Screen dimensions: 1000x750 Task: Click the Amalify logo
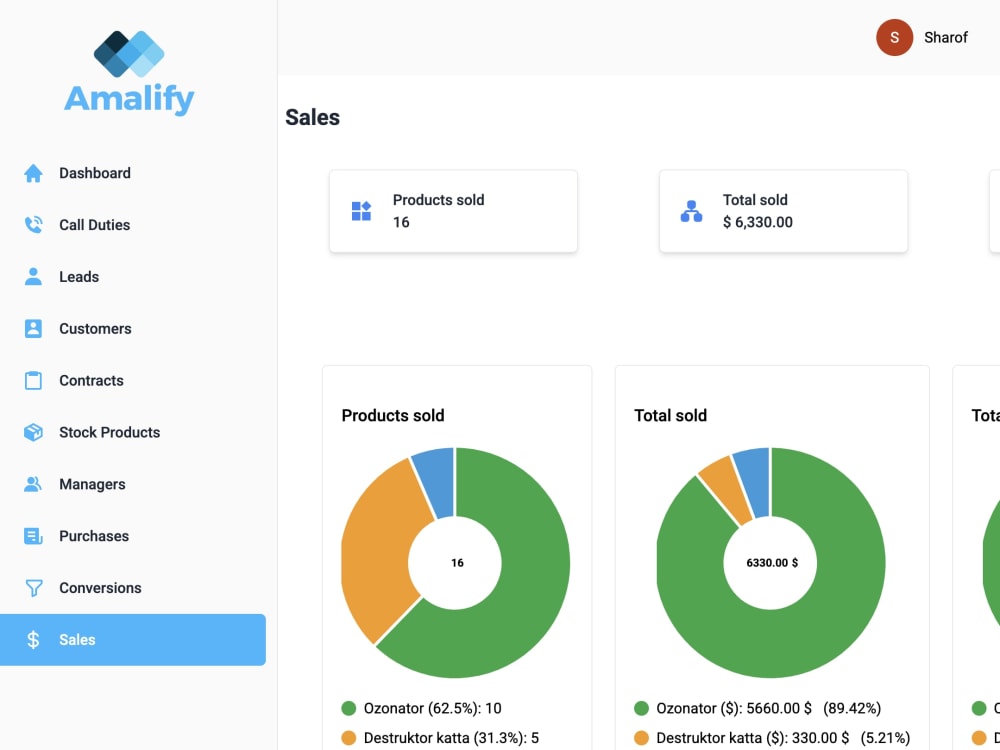coord(129,73)
